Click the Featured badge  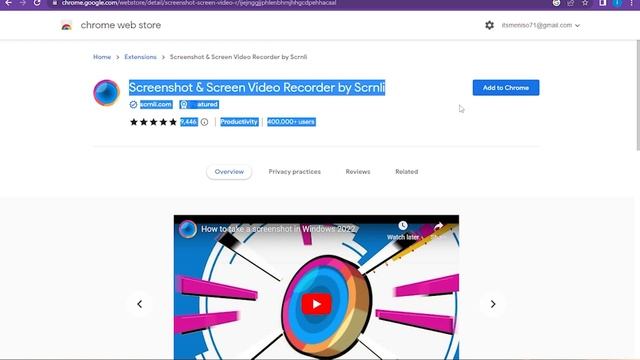click(199, 104)
